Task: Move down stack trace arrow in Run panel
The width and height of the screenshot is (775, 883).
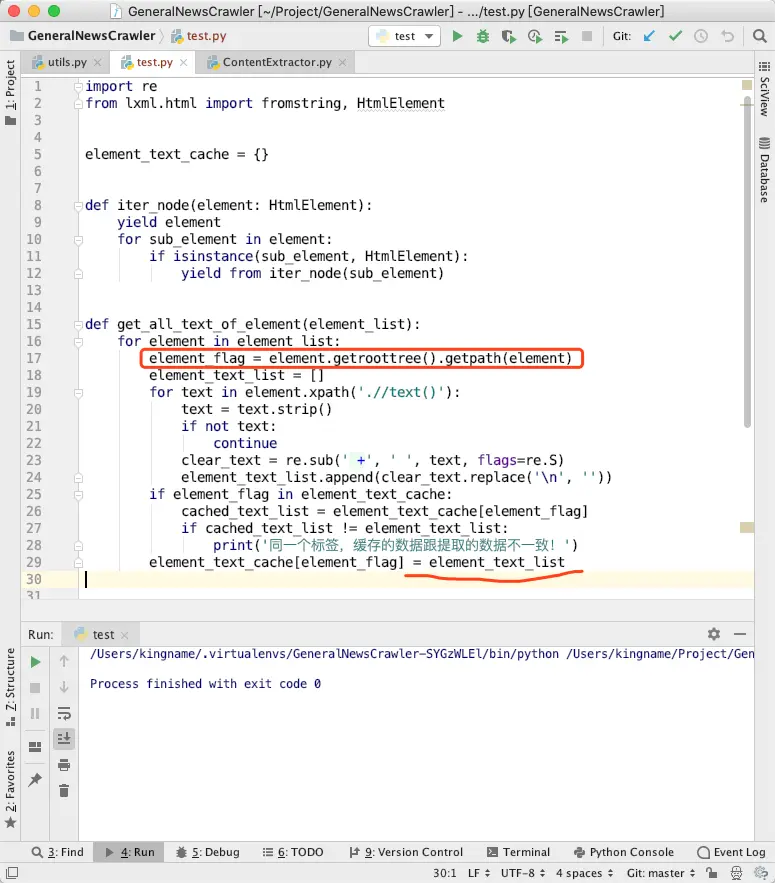Action: [64, 687]
